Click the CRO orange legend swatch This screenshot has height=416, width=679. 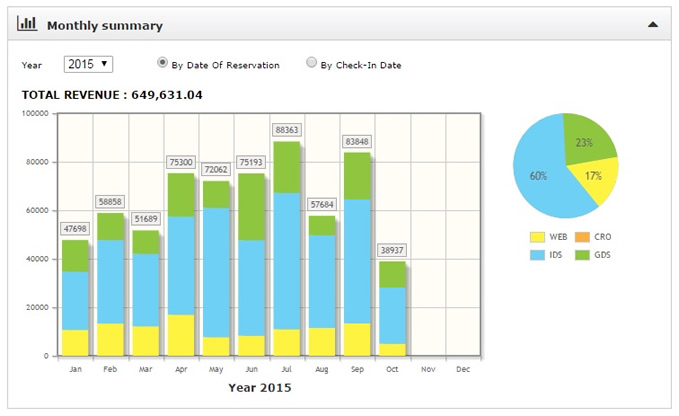coord(582,237)
